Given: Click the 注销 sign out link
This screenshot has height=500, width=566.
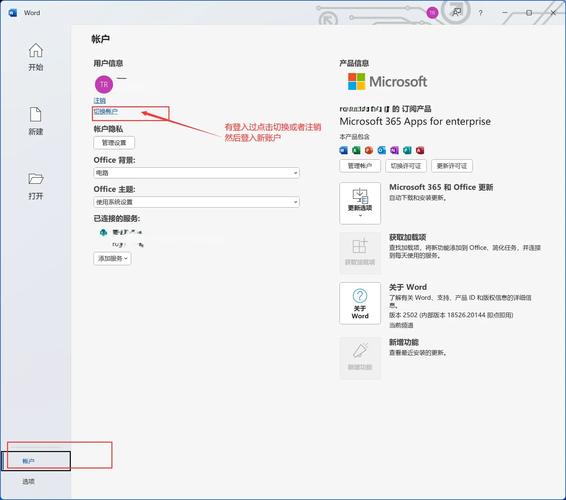Looking at the screenshot, I should (x=100, y=101).
